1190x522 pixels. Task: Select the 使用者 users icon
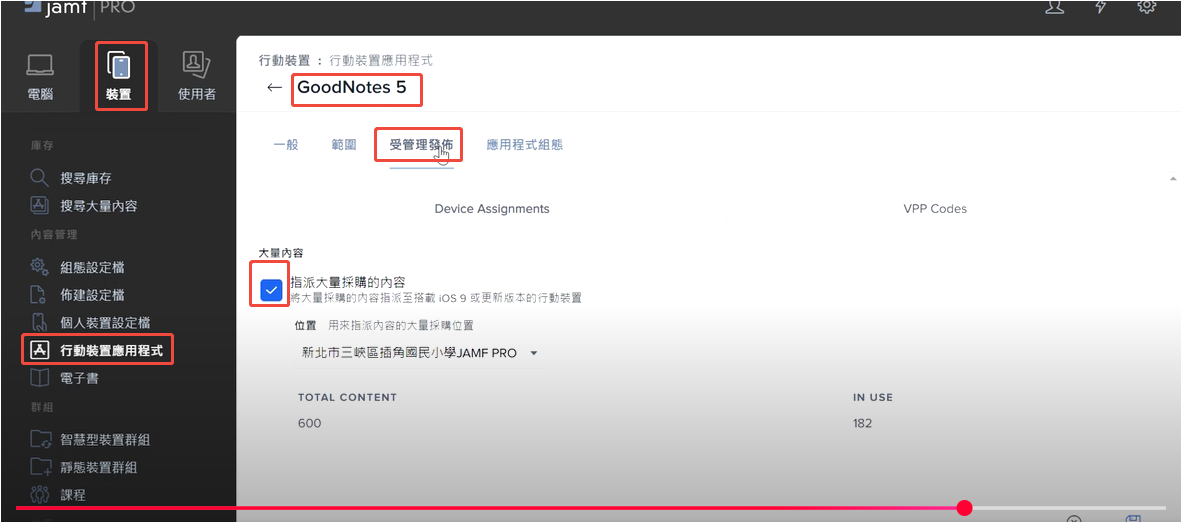tap(196, 76)
